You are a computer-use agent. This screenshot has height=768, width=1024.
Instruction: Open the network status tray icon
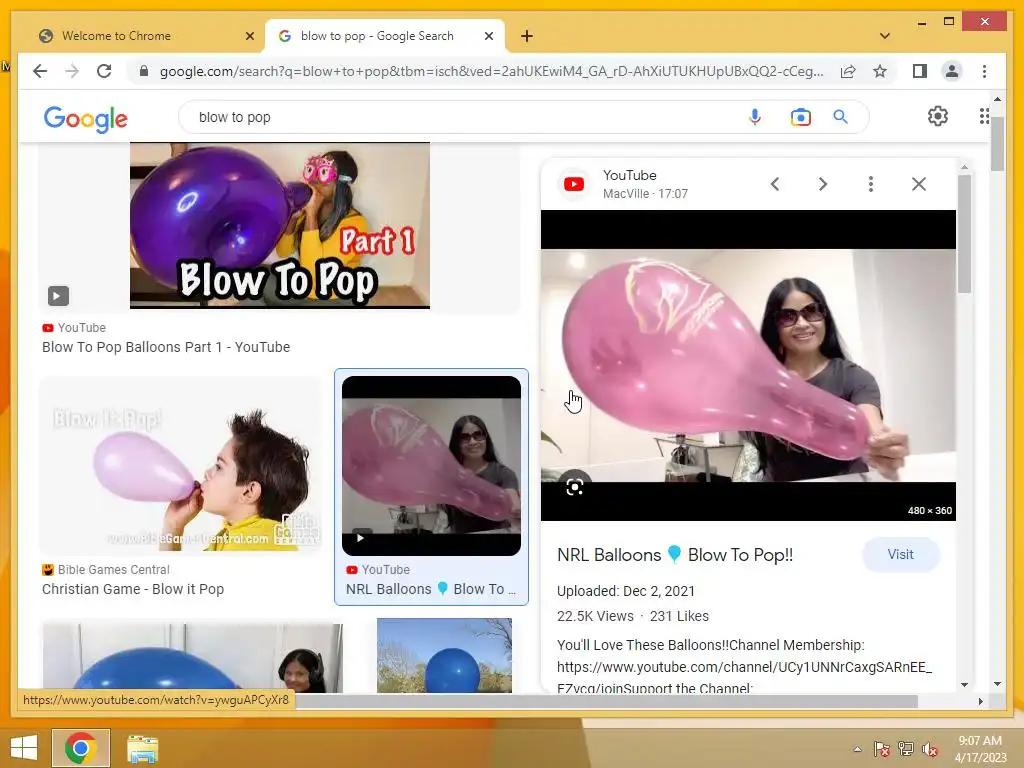pos(906,749)
